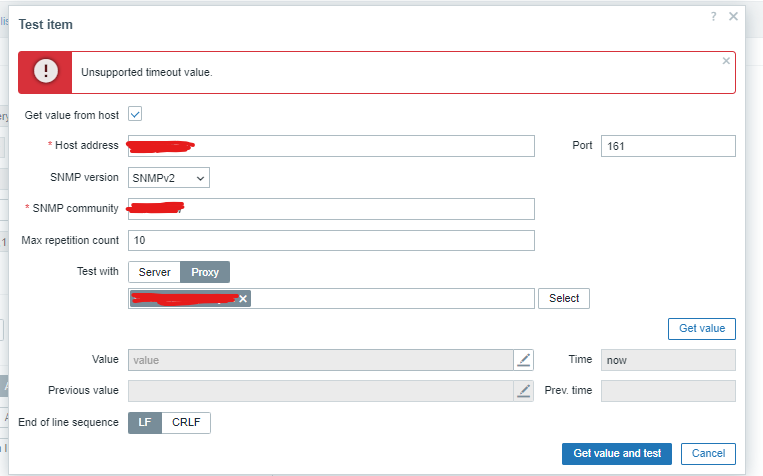Click the red error exclamation icon
Image resolution: width=763 pixels, height=476 pixels.
(45, 72)
